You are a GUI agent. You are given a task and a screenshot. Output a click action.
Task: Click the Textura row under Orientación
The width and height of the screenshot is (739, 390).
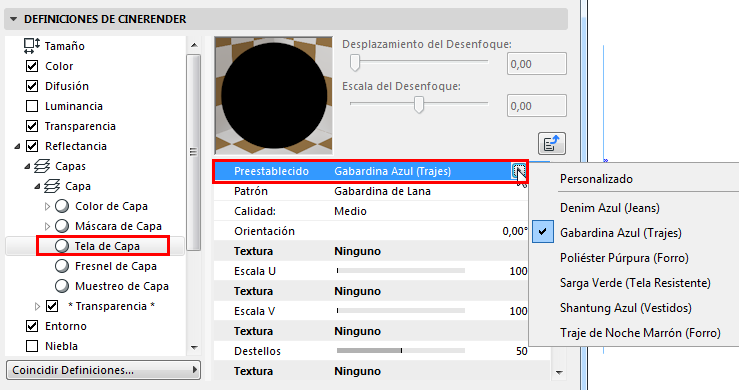(x=371, y=251)
